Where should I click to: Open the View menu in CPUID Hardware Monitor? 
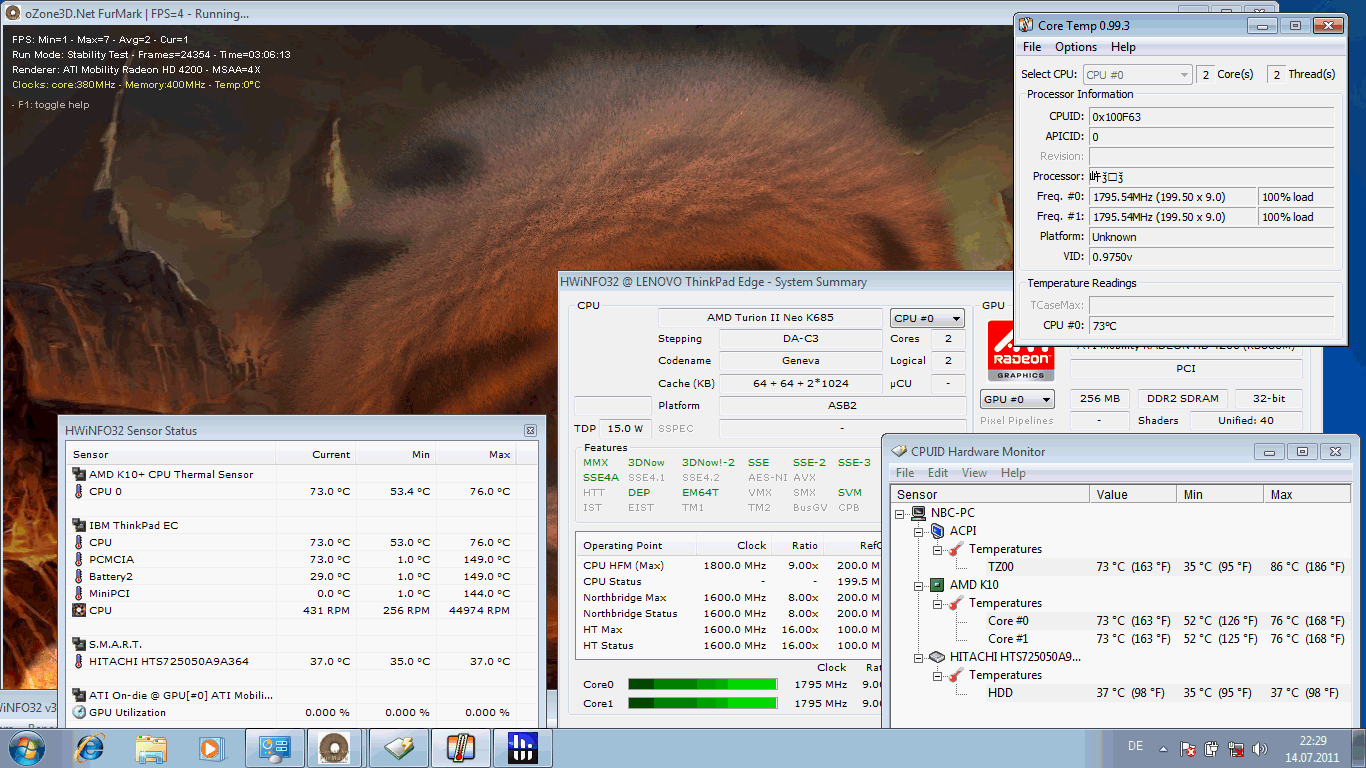click(x=974, y=473)
